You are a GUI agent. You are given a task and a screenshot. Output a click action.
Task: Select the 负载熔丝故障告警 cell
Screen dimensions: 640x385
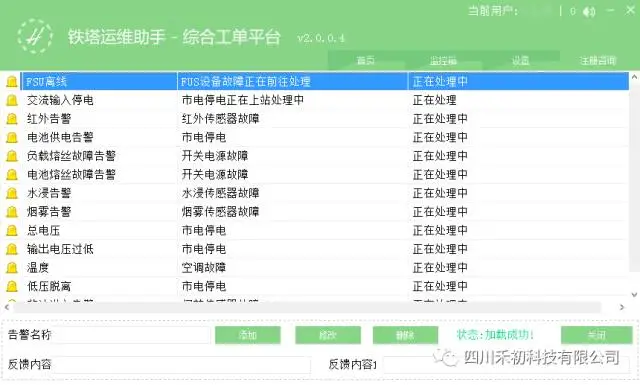pyautogui.click(x=71, y=156)
